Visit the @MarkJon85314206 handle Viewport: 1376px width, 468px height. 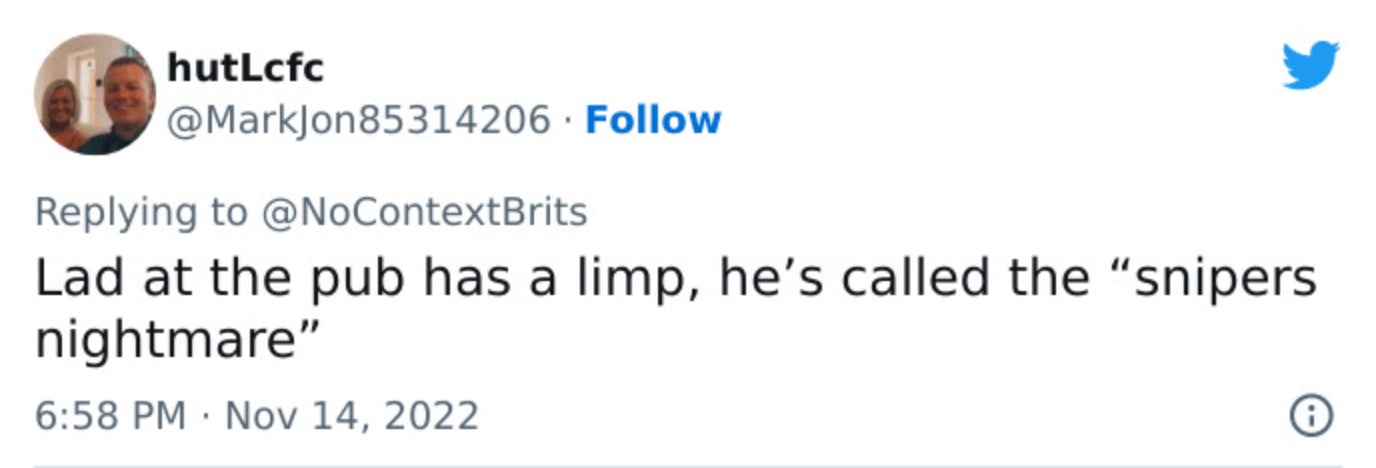362,120
